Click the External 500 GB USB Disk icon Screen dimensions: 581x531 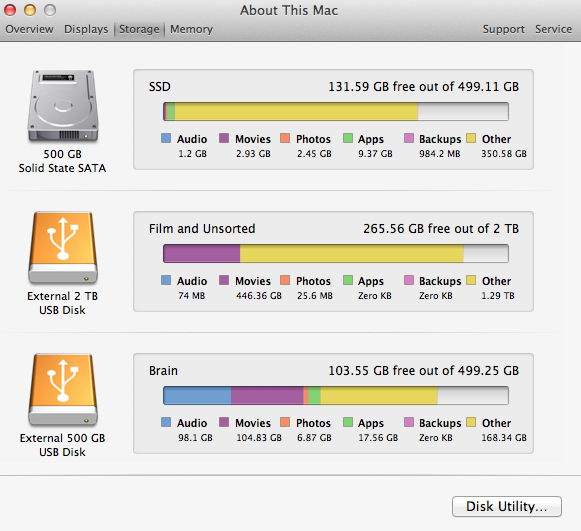[63, 389]
